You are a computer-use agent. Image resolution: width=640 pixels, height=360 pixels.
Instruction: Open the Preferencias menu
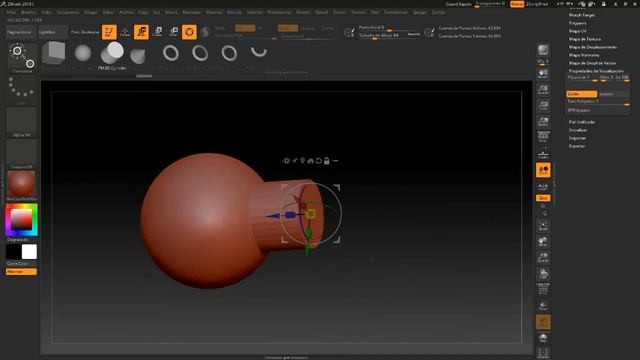click(x=280, y=12)
